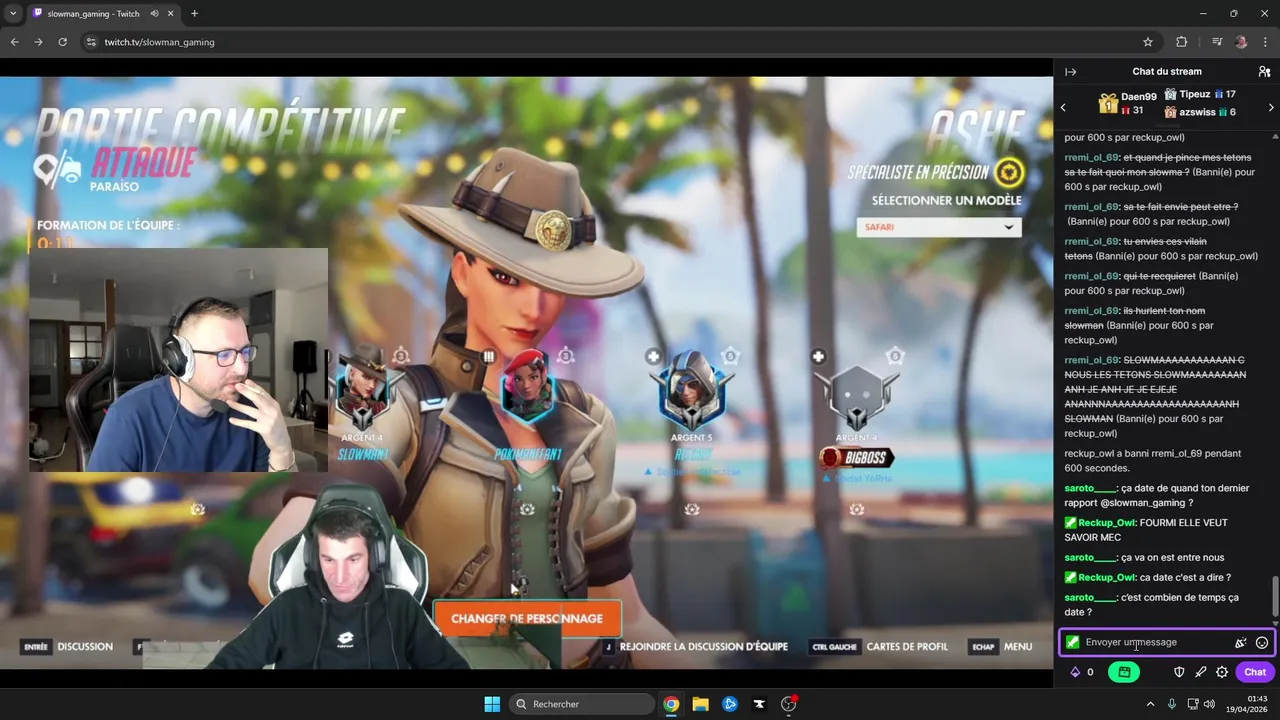Image resolution: width=1280 pixels, height=720 pixels.
Task: Click the microphone tray icon
Action: (1172, 704)
